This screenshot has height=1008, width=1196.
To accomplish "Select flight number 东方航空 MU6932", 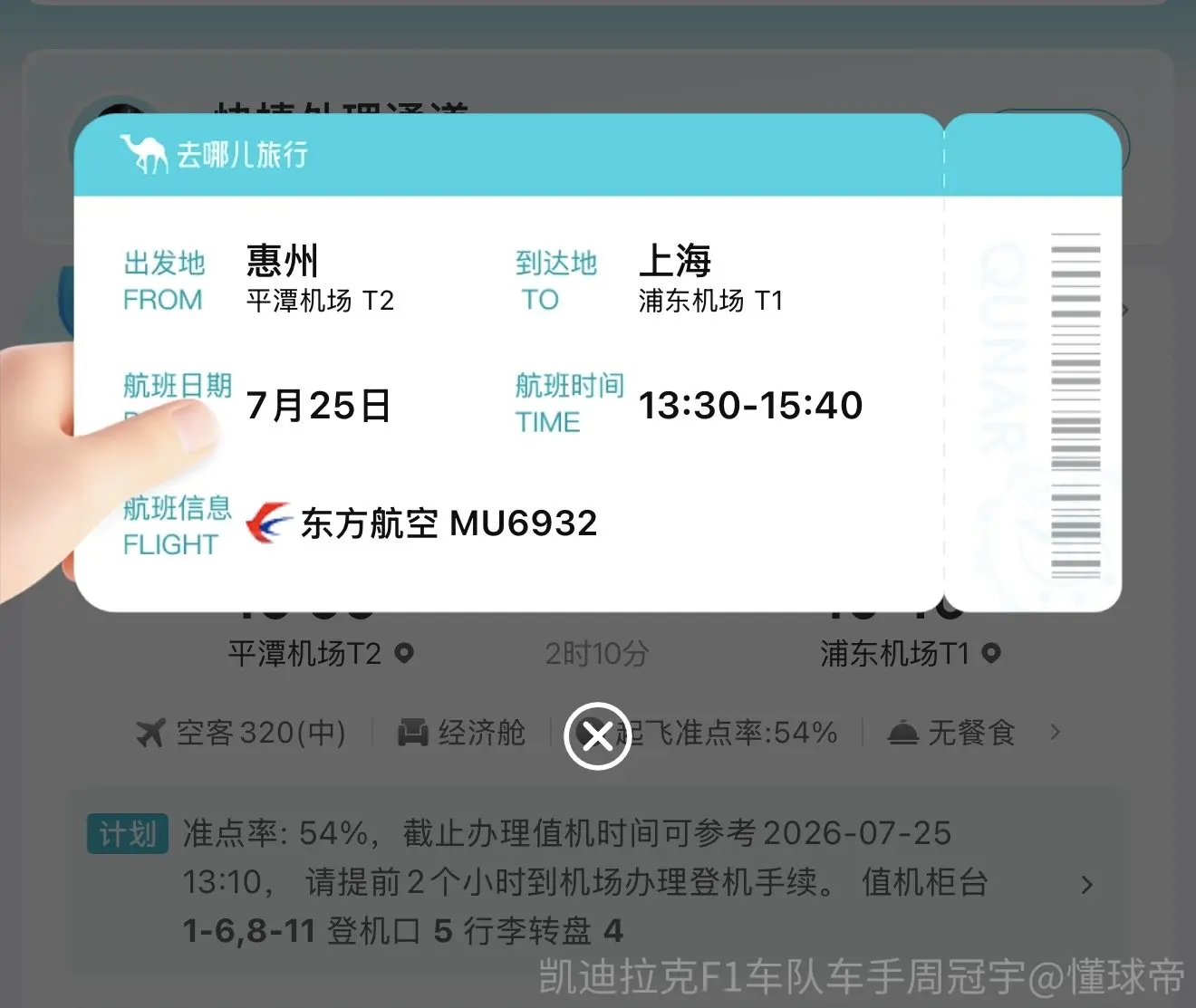I will [x=448, y=523].
